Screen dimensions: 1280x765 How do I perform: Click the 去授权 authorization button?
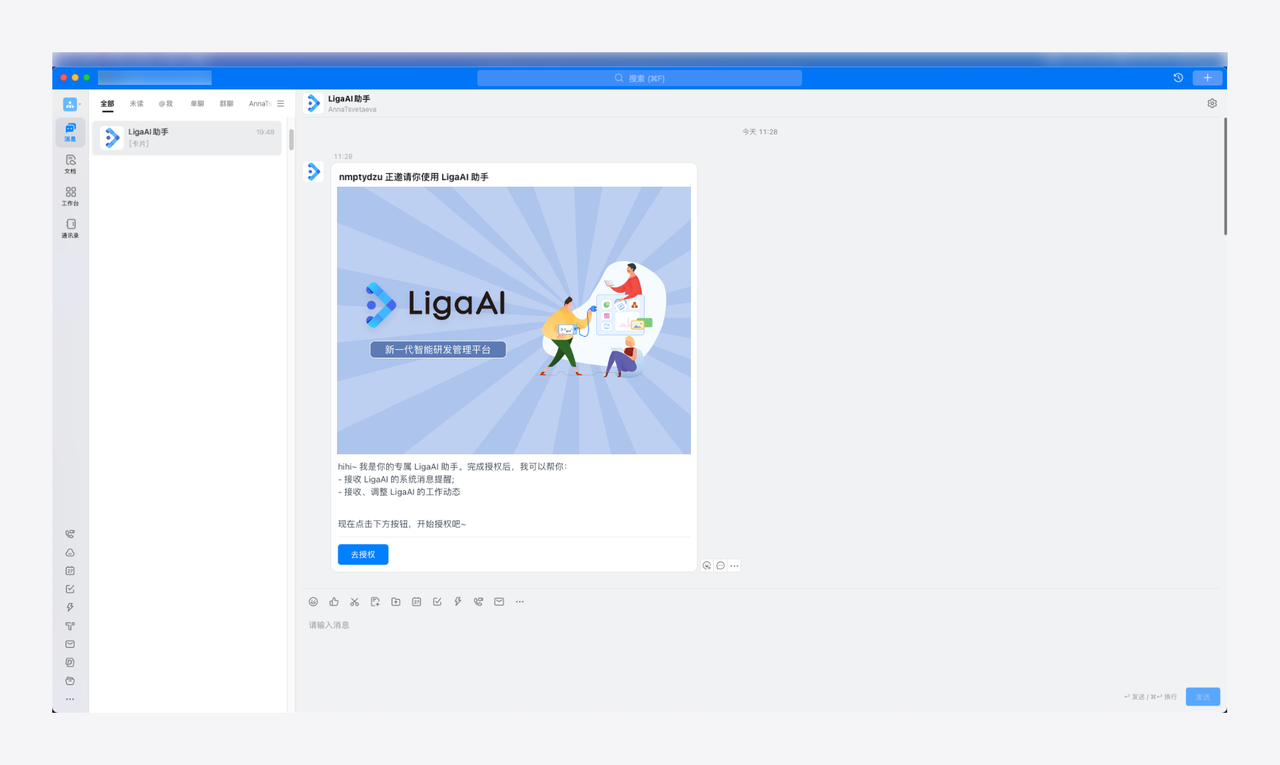[x=362, y=554]
